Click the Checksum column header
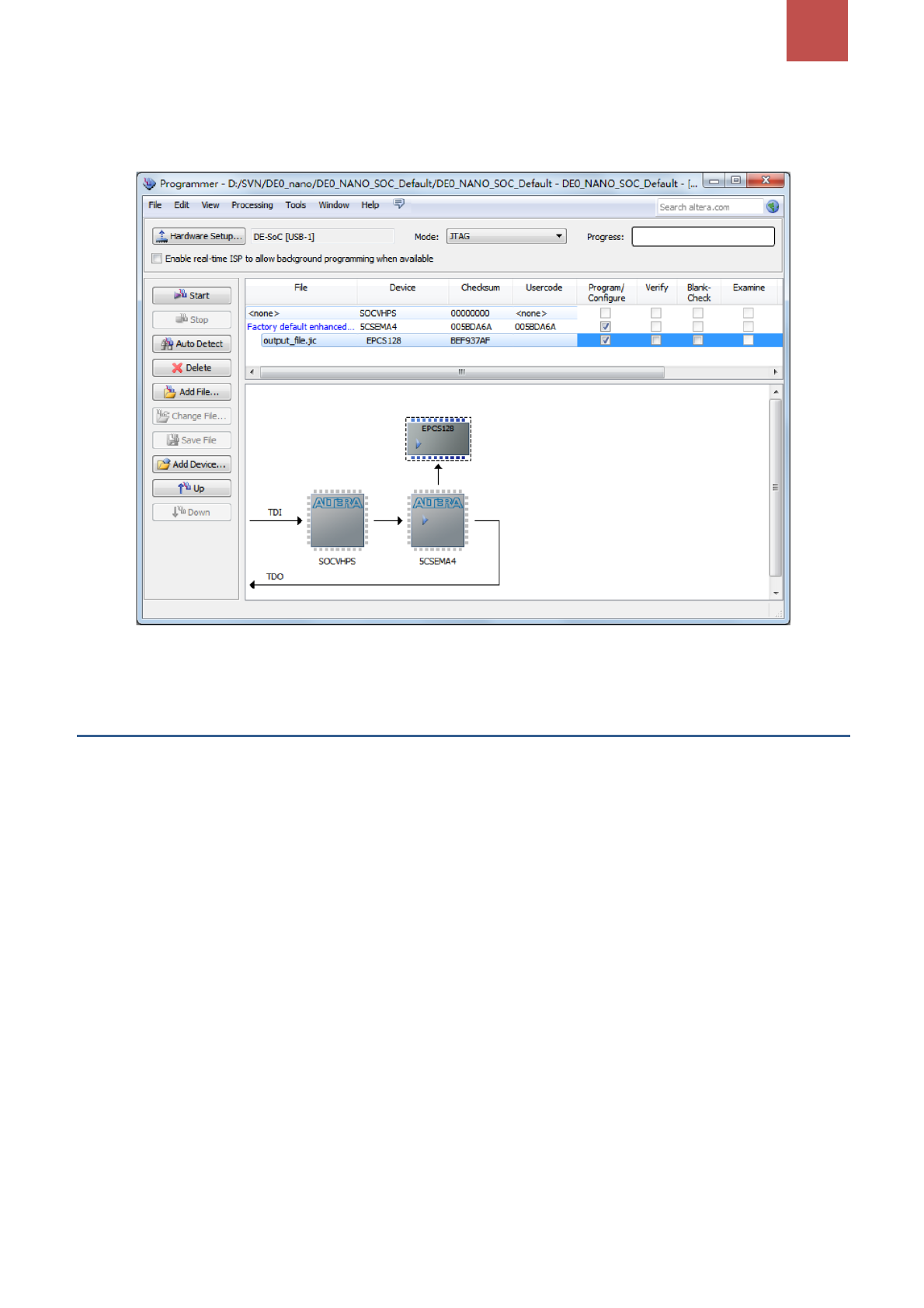The height and width of the screenshot is (1308, 924). 481,292
